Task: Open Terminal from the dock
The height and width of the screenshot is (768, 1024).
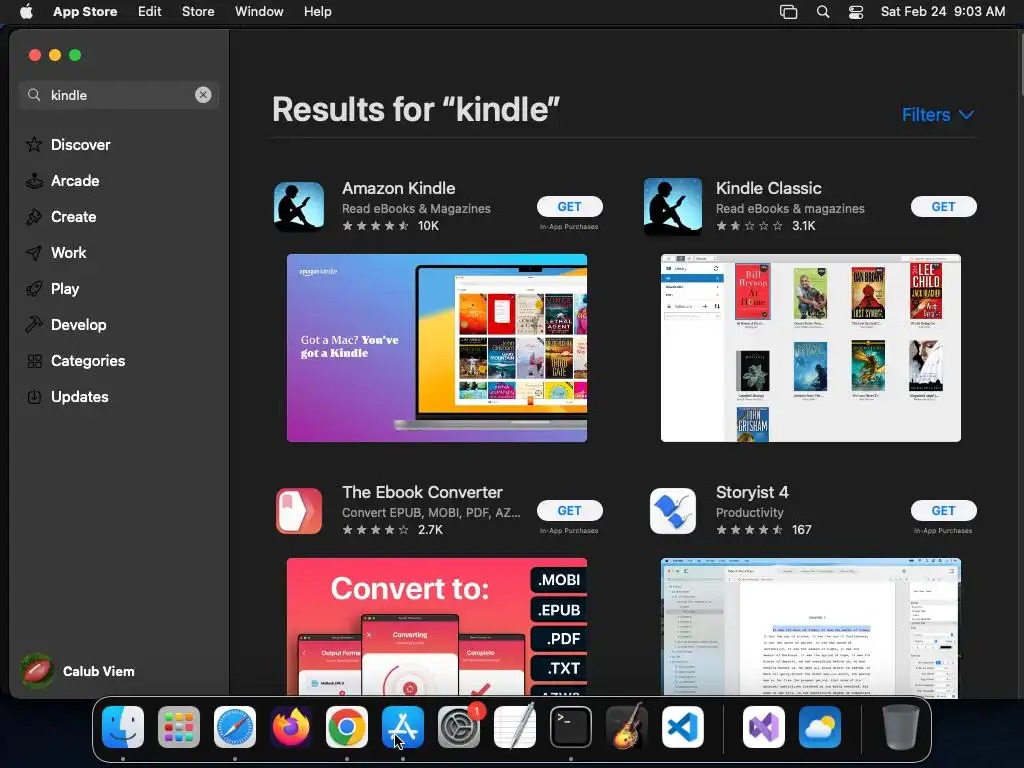Action: (x=571, y=727)
